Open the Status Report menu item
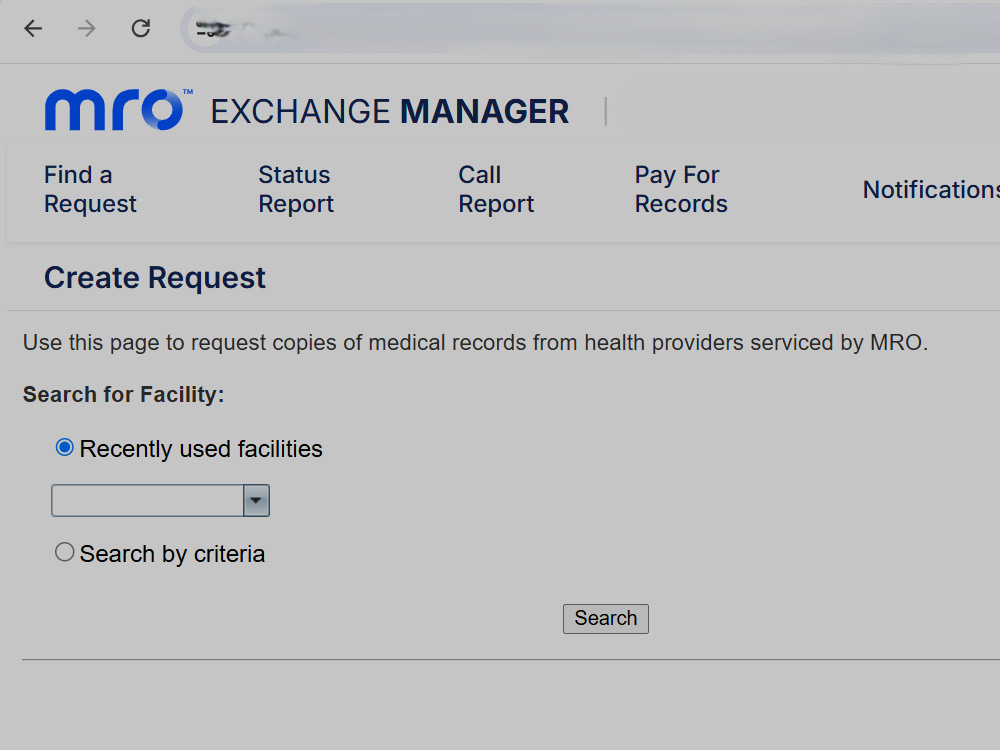Screen dimensions: 1000x750 296,189
